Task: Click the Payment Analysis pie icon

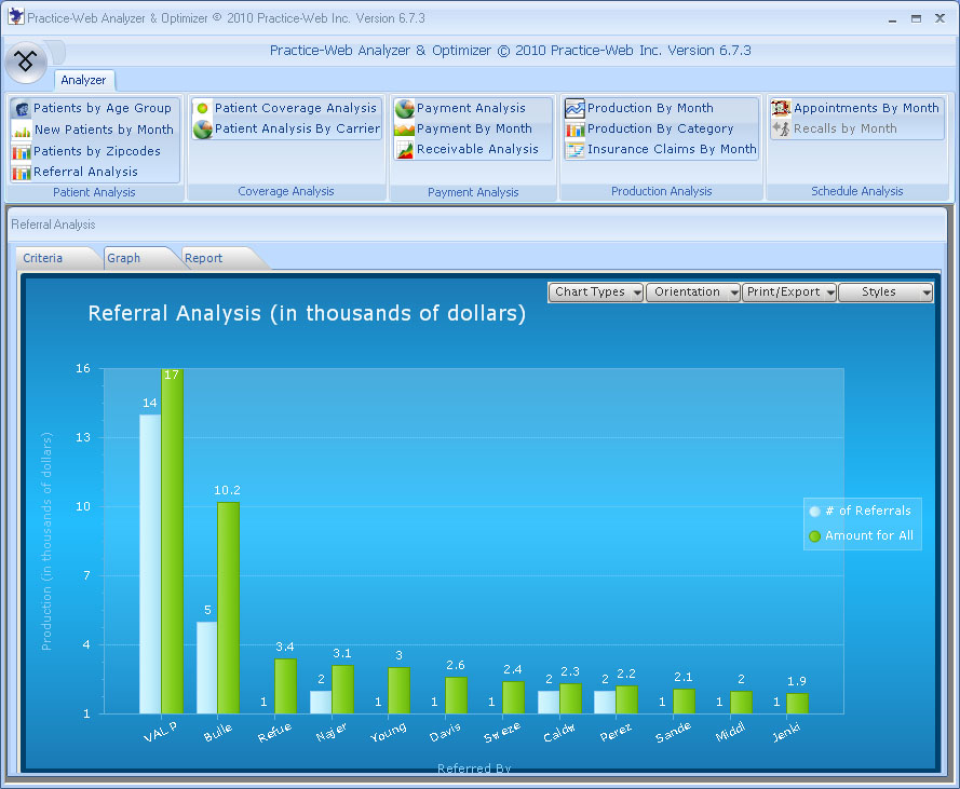Action: pyautogui.click(x=405, y=108)
